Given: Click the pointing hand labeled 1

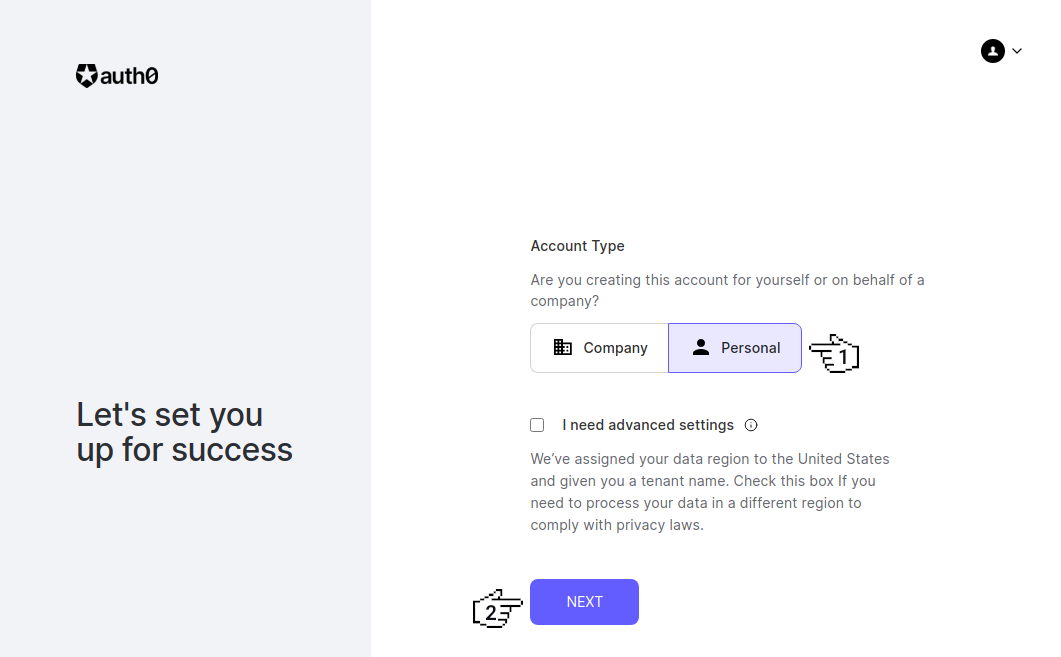Looking at the screenshot, I should coord(834,355).
